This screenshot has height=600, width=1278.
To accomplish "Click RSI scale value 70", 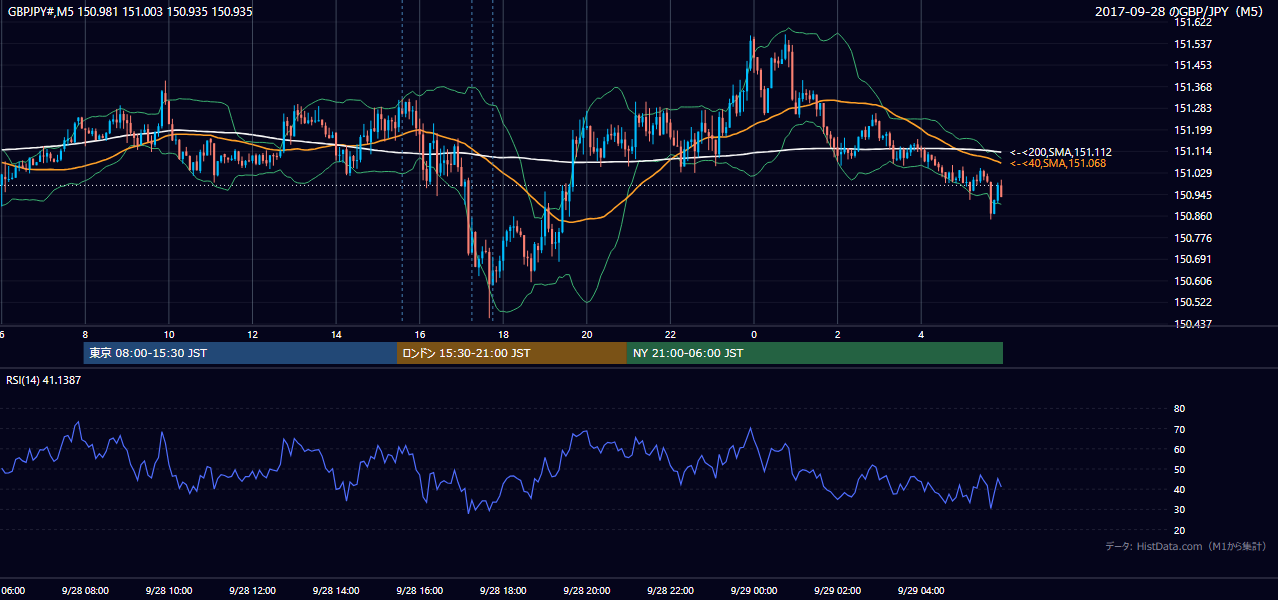I will coord(1179,429).
